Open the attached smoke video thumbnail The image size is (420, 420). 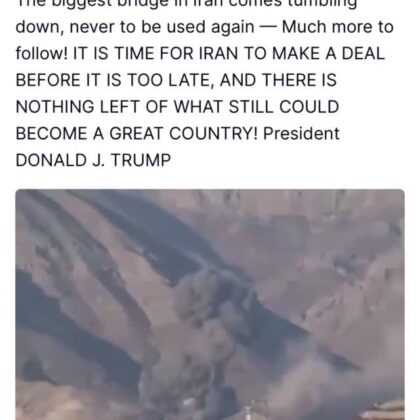[x=210, y=304]
